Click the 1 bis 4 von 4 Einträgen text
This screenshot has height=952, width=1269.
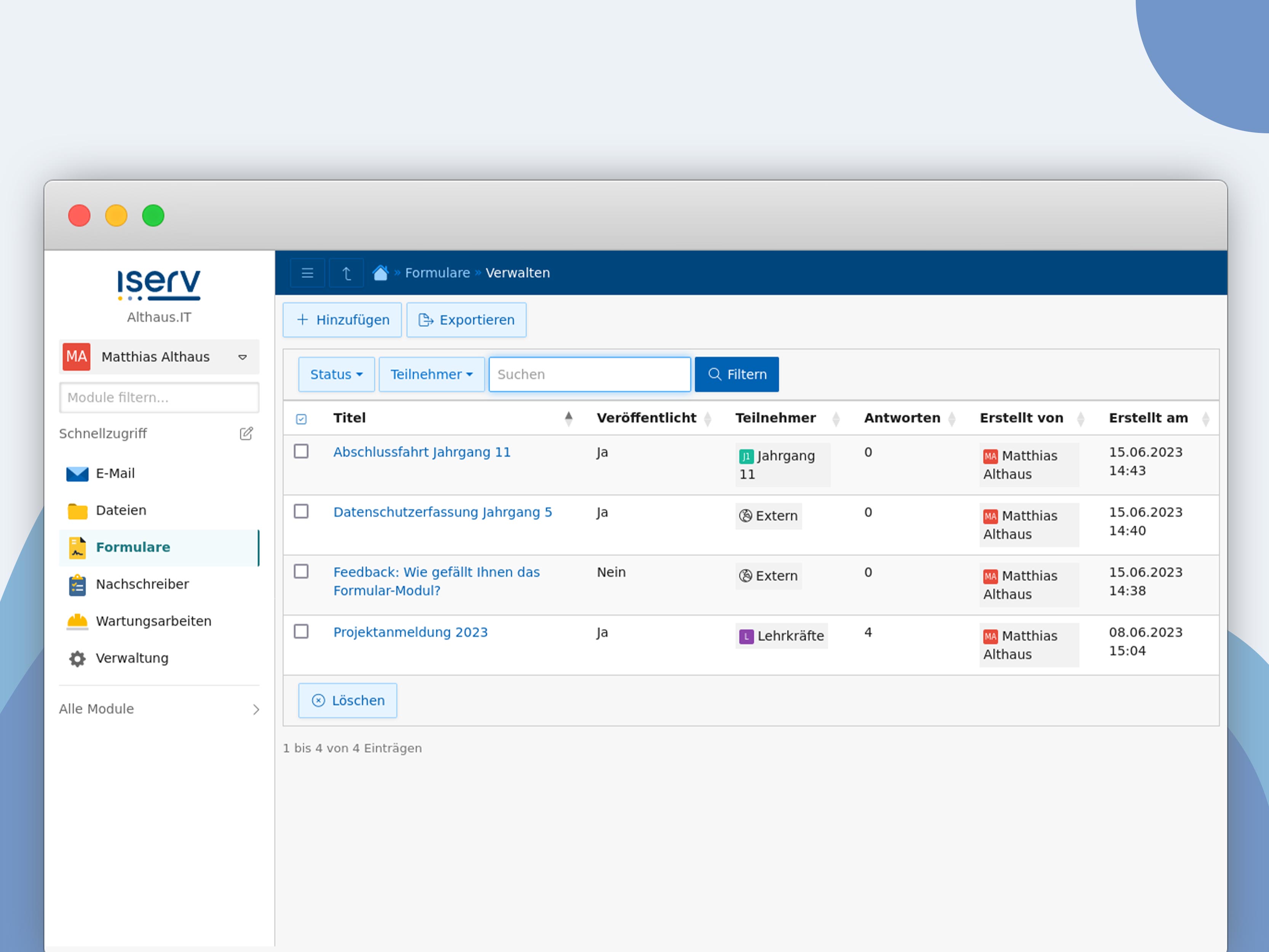tap(352, 748)
